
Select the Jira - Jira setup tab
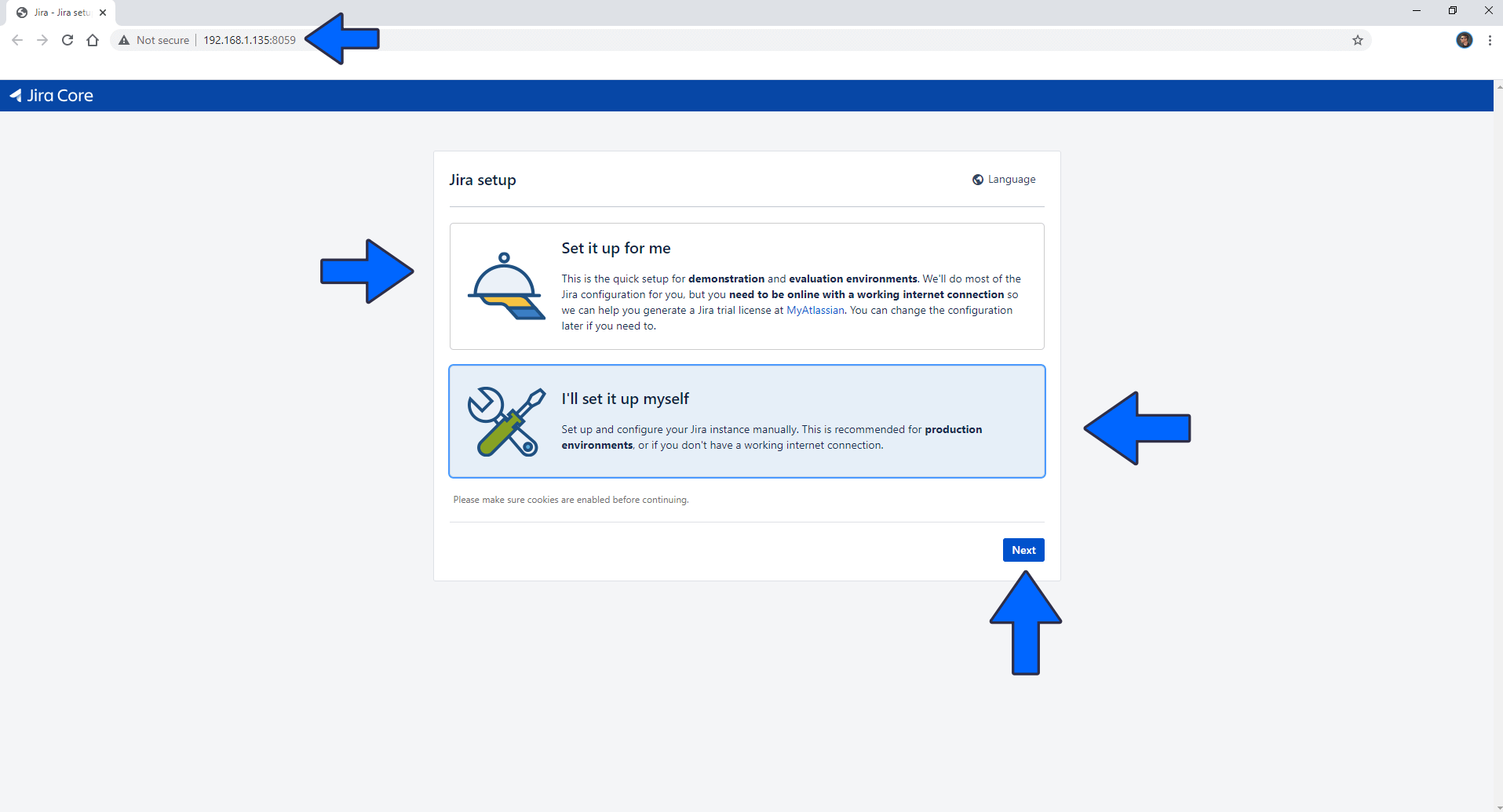(x=61, y=13)
